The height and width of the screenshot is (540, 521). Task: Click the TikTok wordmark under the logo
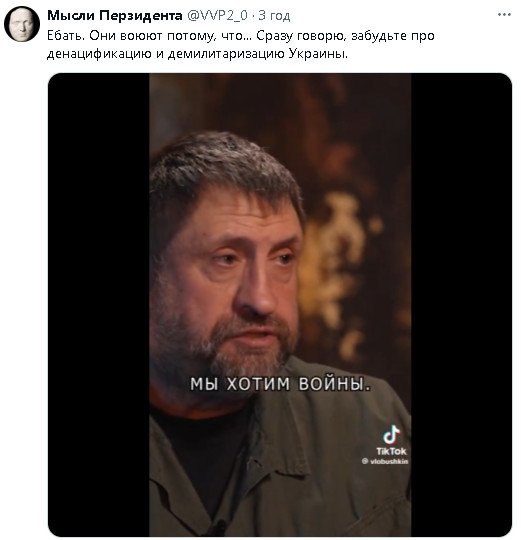click(391, 451)
